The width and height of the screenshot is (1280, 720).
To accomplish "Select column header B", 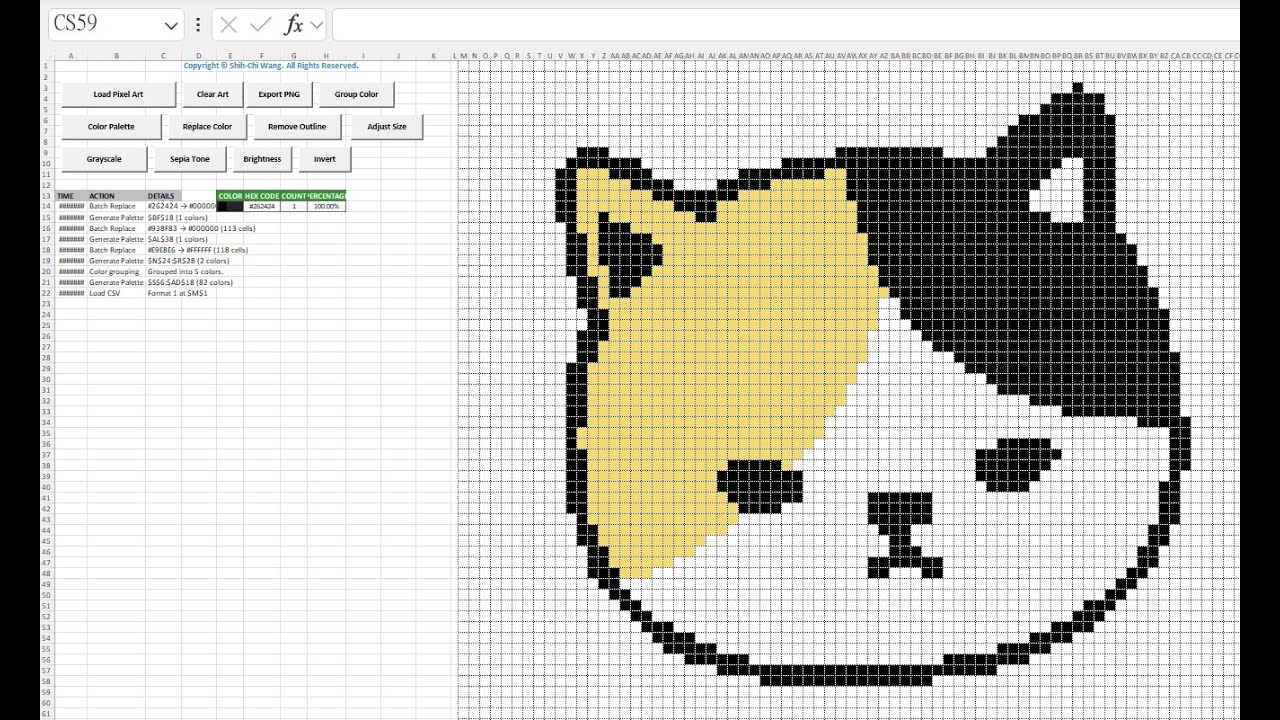I will click(117, 56).
